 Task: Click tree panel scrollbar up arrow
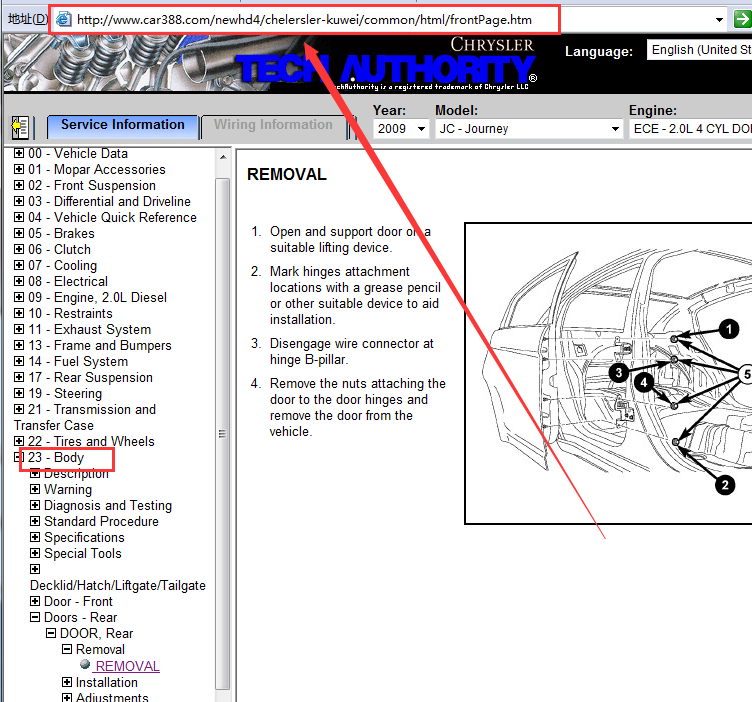pos(223,157)
